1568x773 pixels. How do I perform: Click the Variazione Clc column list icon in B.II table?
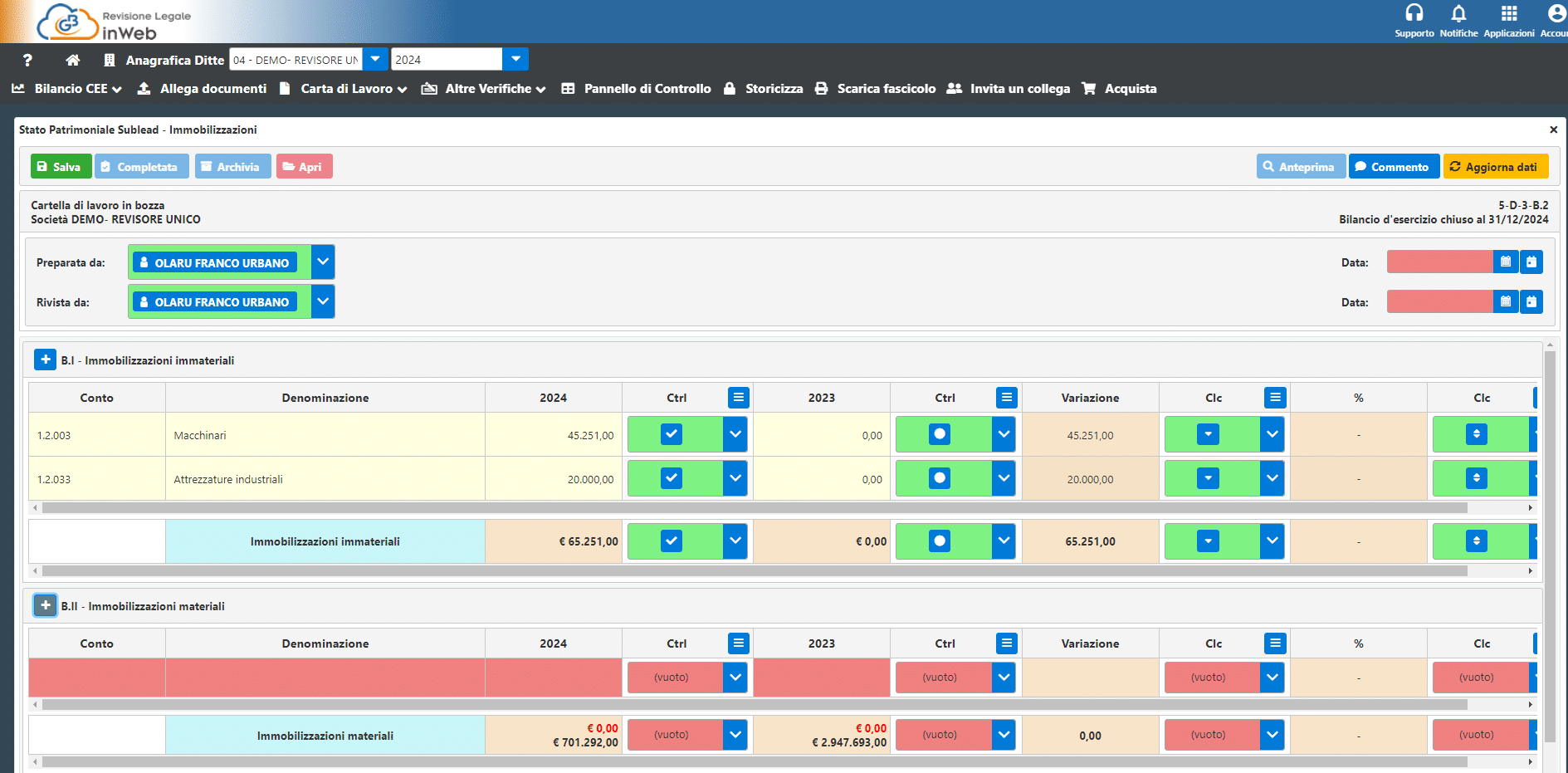tap(1275, 643)
